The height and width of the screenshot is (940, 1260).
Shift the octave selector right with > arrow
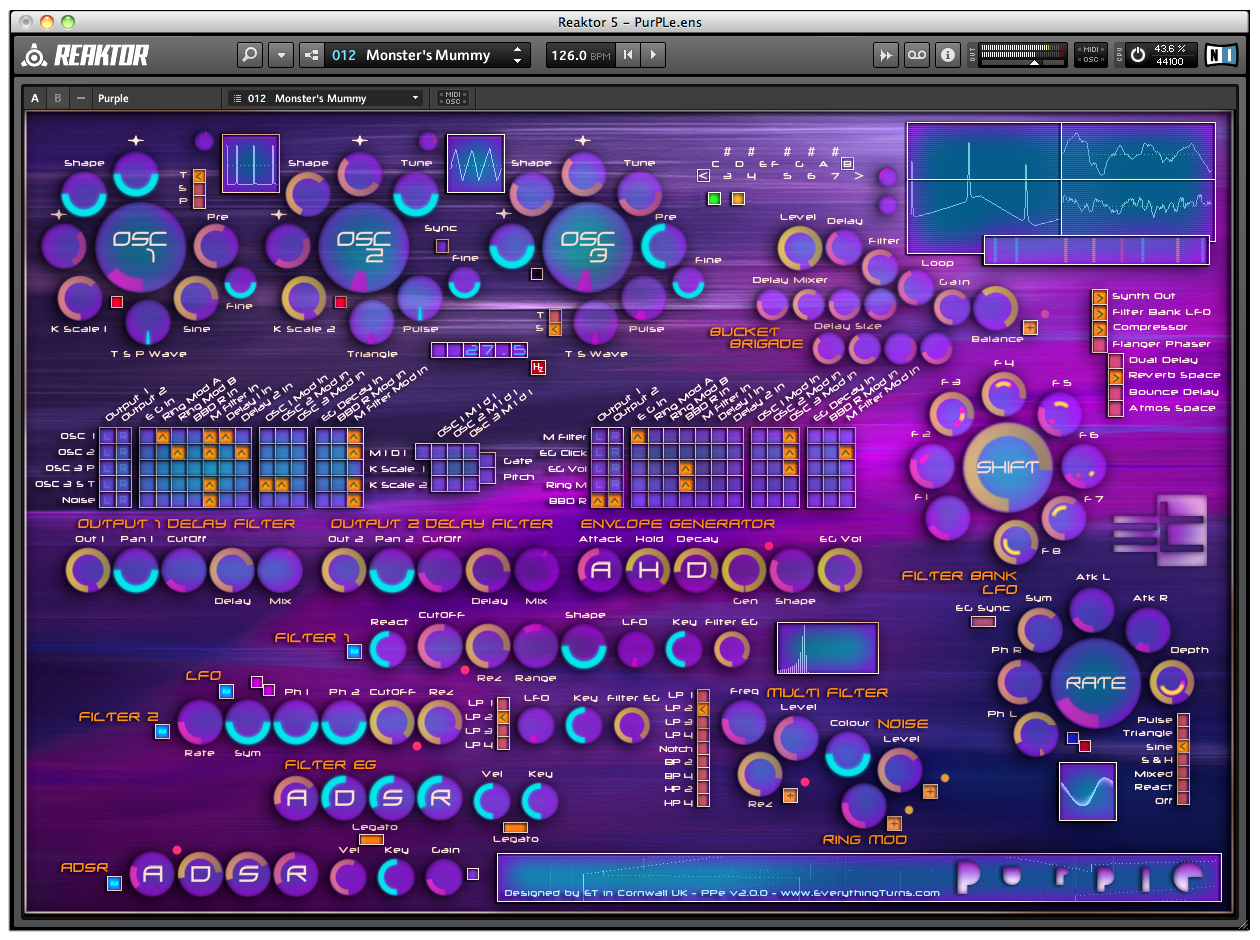coord(858,176)
